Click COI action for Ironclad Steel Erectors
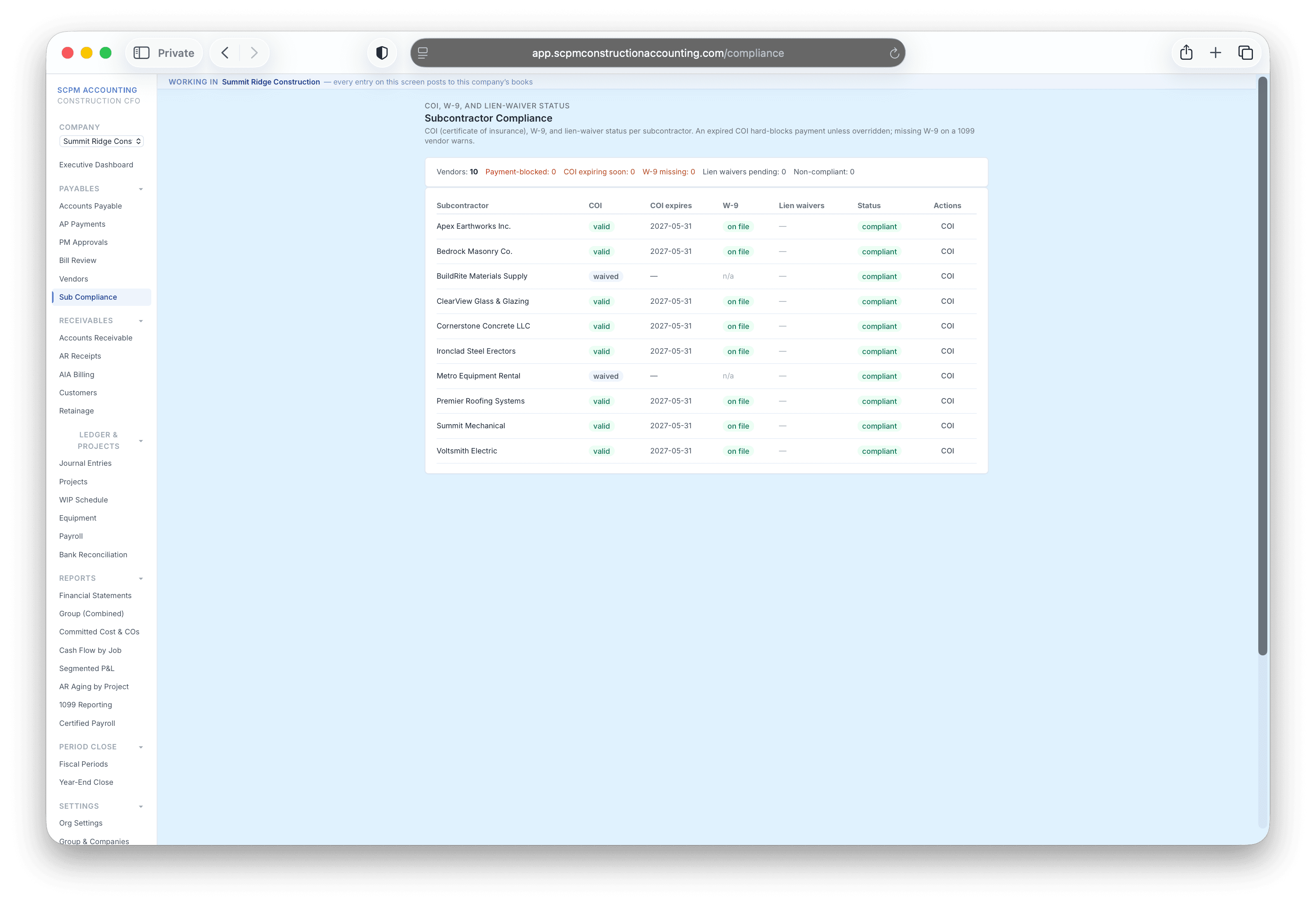 (947, 351)
